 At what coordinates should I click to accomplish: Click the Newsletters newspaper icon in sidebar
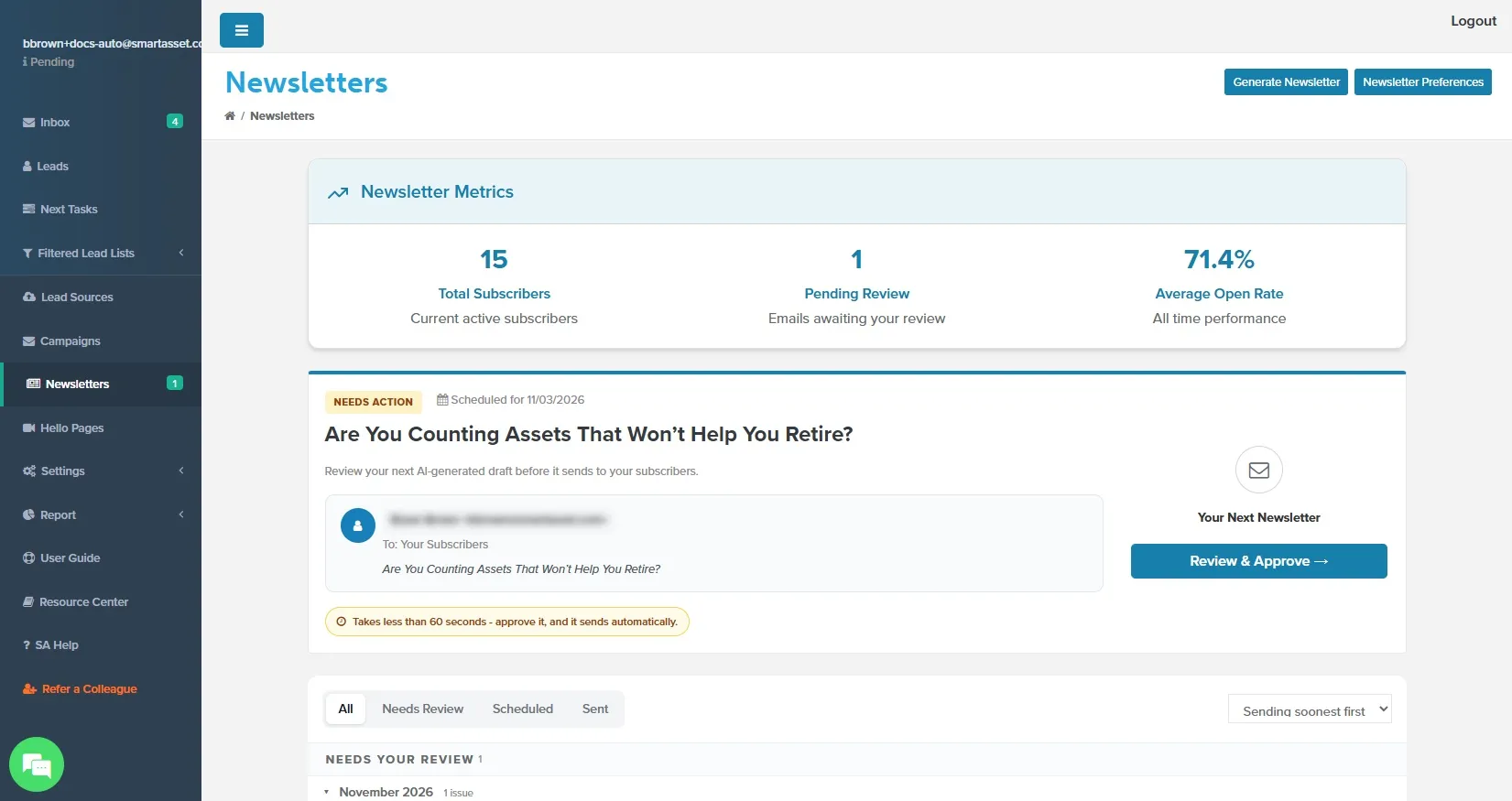[34, 384]
